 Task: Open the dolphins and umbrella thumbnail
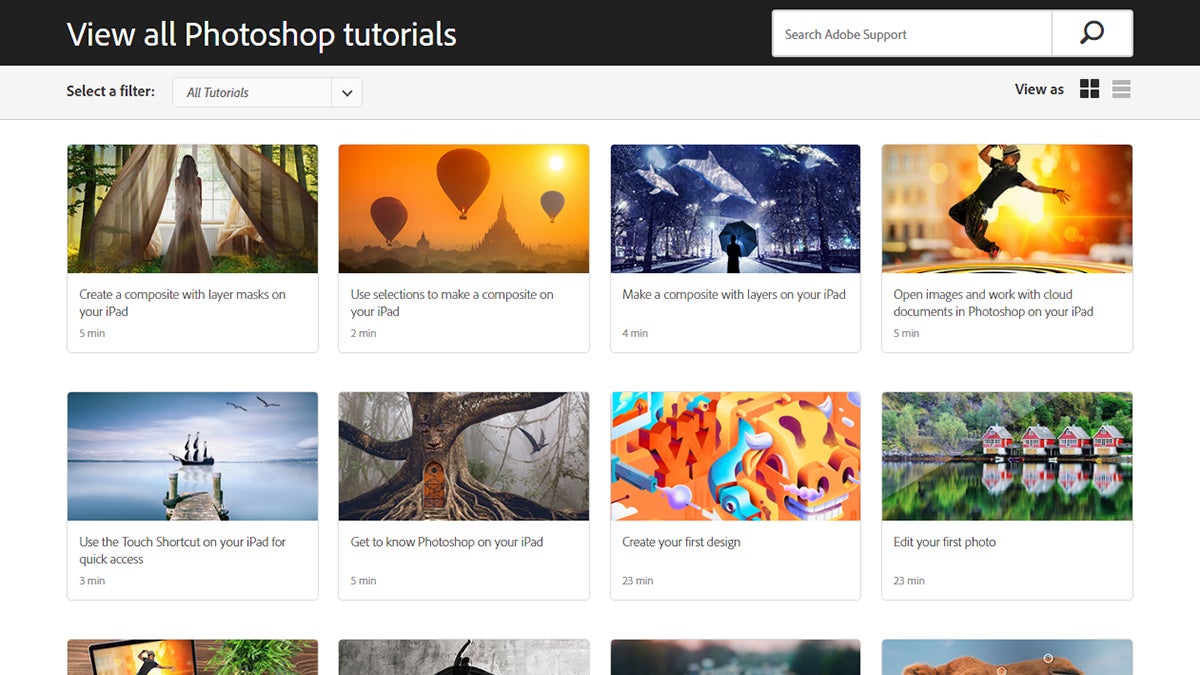pos(735,209)
